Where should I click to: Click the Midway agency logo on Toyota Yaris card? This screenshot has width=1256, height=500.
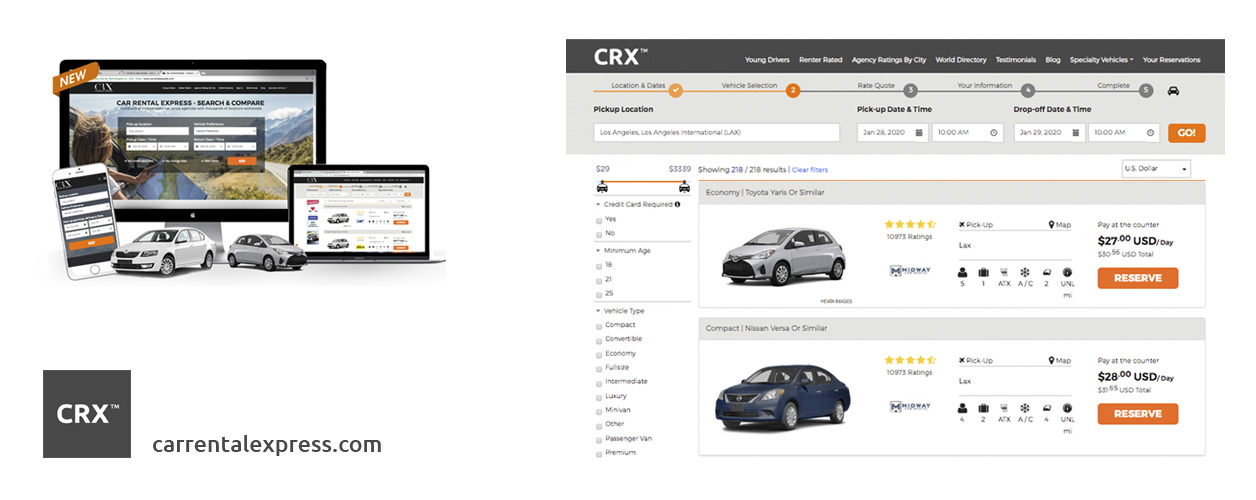(x=910, y=271)
